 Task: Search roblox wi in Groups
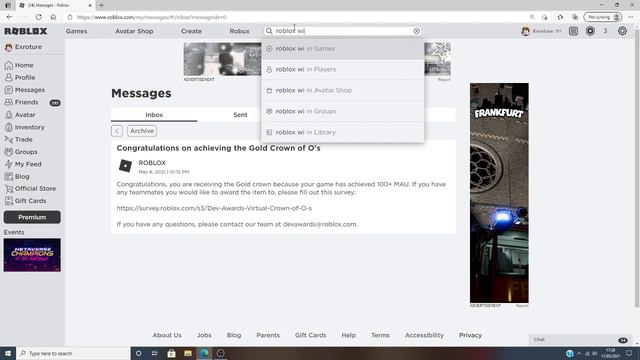pyautogui.click(x=342, y=111)
